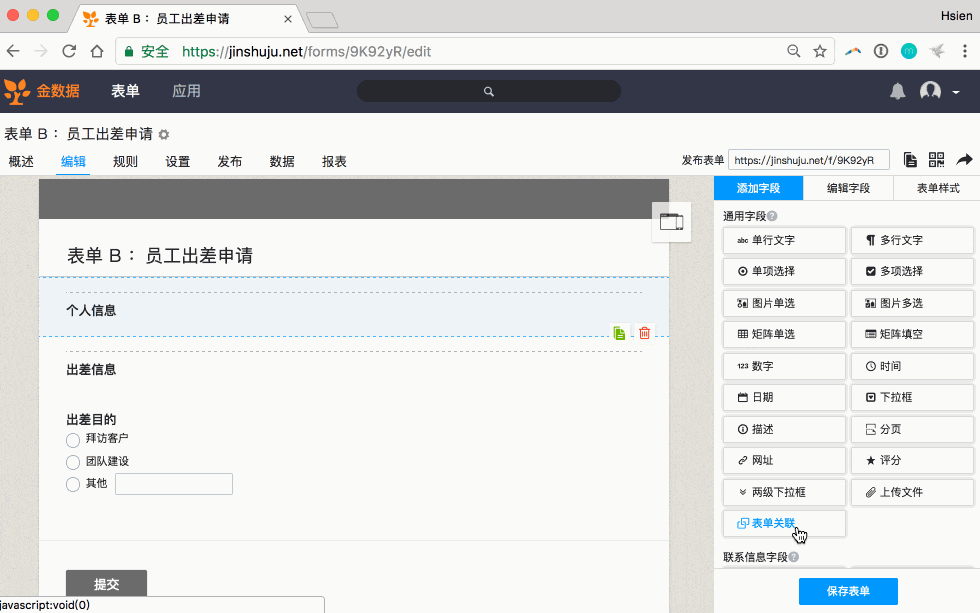Open the 规则 tab
Image resolution: width=980 pixels, height=613 pixels.
pyautogui.click(x=125, y=162)
